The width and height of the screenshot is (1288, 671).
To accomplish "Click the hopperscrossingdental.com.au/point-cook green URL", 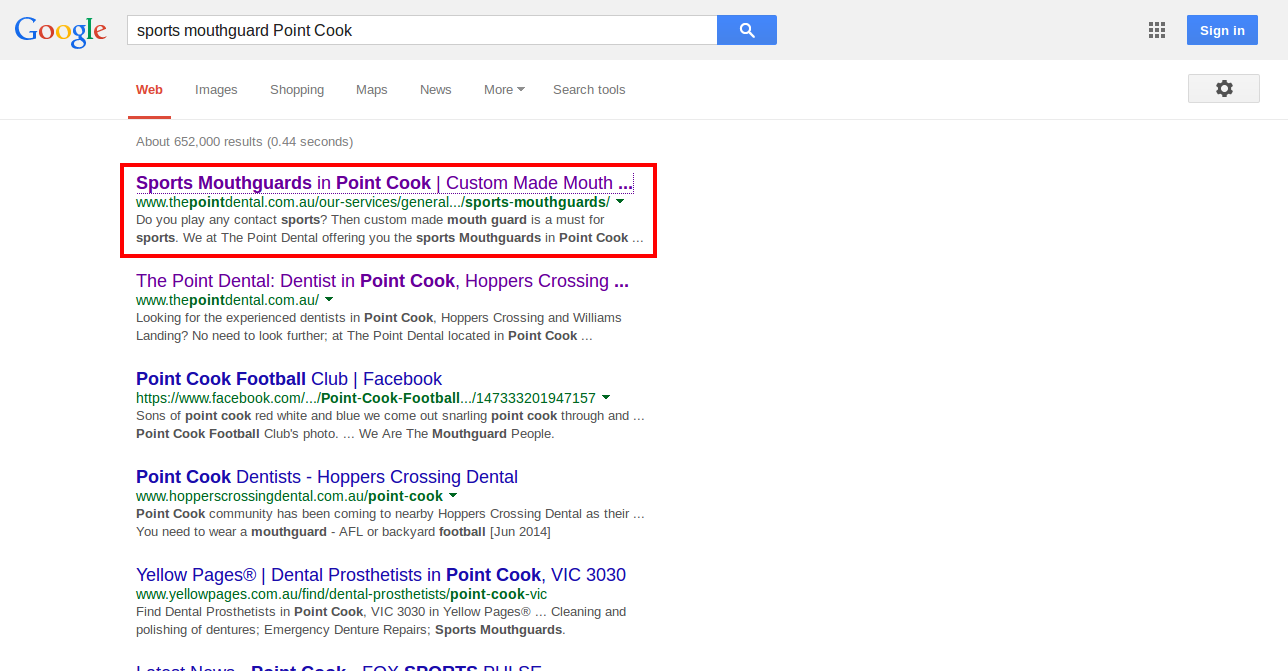I will coord(289,496).
